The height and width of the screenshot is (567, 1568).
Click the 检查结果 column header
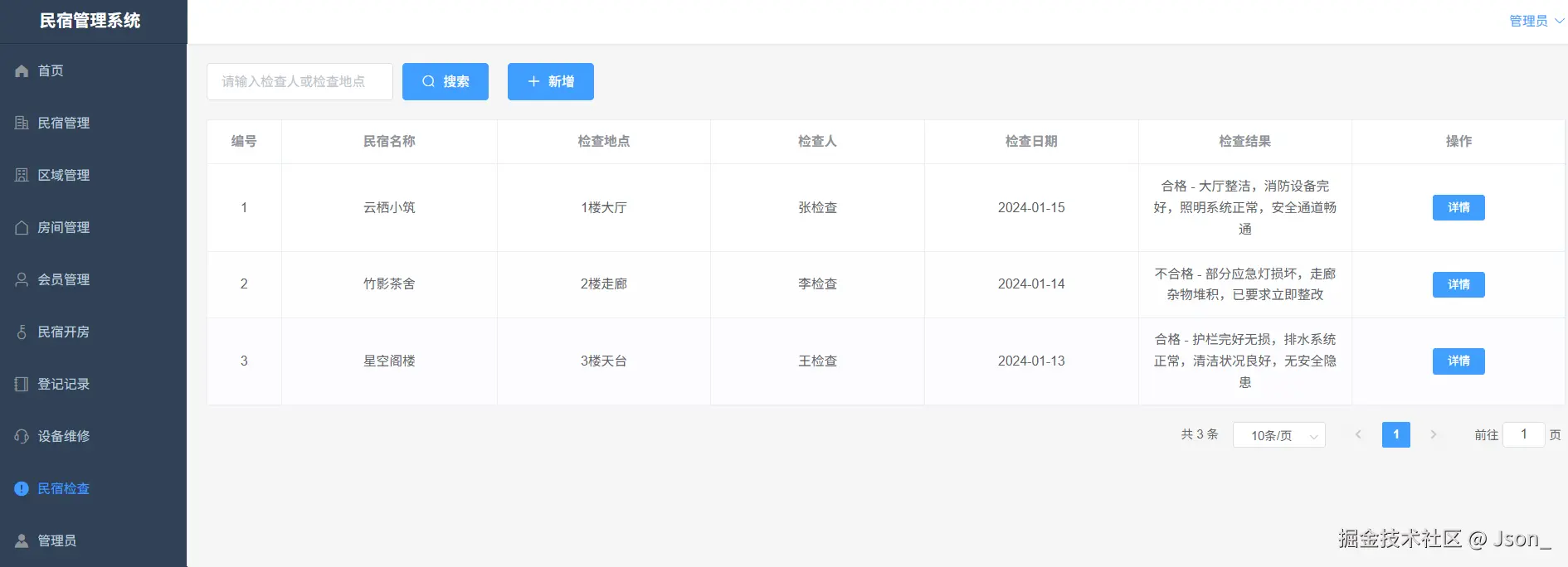click(1244, 141)
